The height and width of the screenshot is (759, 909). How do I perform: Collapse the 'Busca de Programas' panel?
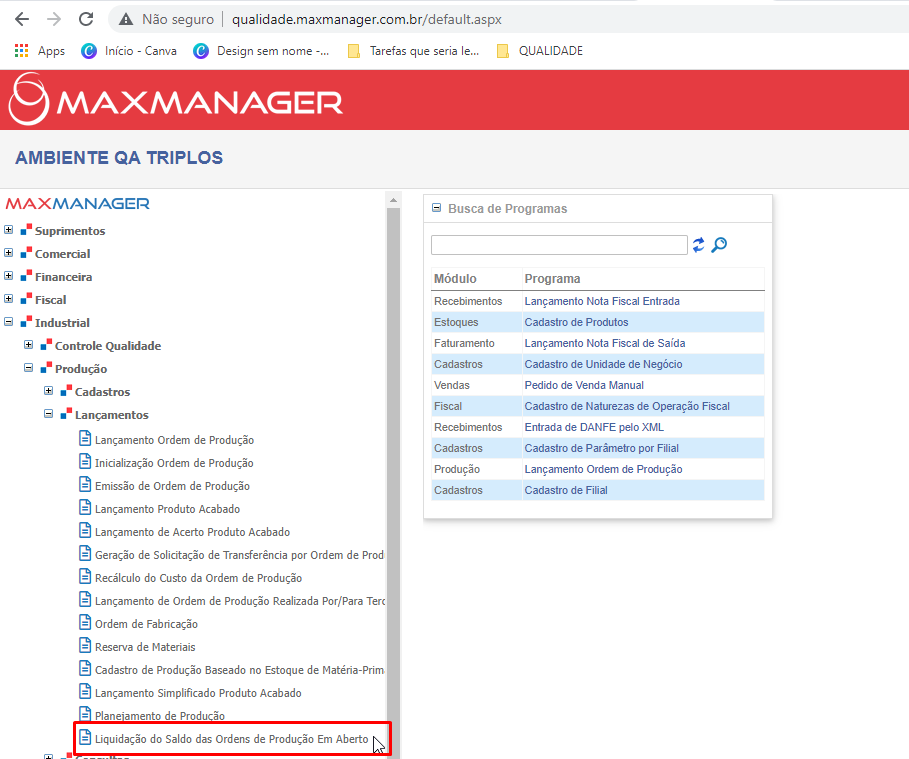tap(437, 208)
